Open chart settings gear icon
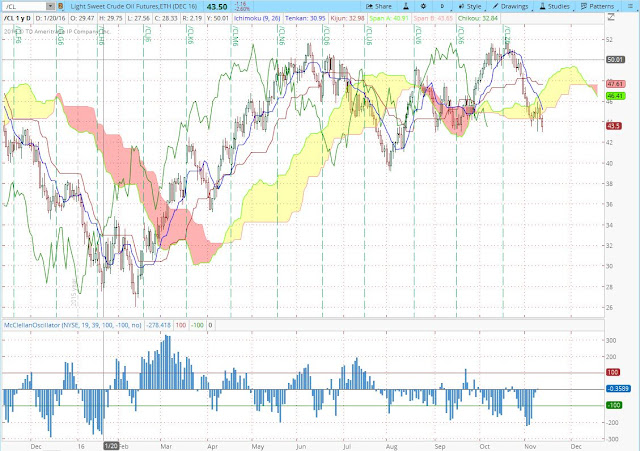 [x=423, y=7]
